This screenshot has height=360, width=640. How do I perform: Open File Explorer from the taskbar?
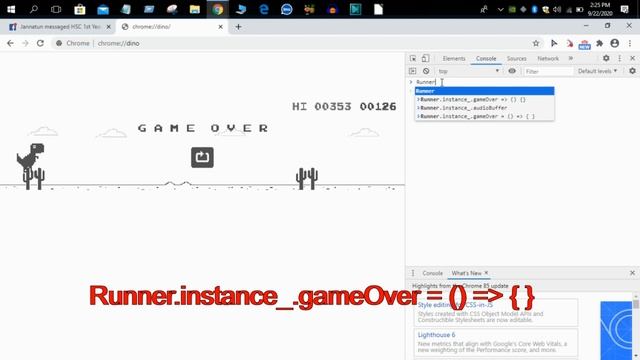195,9
